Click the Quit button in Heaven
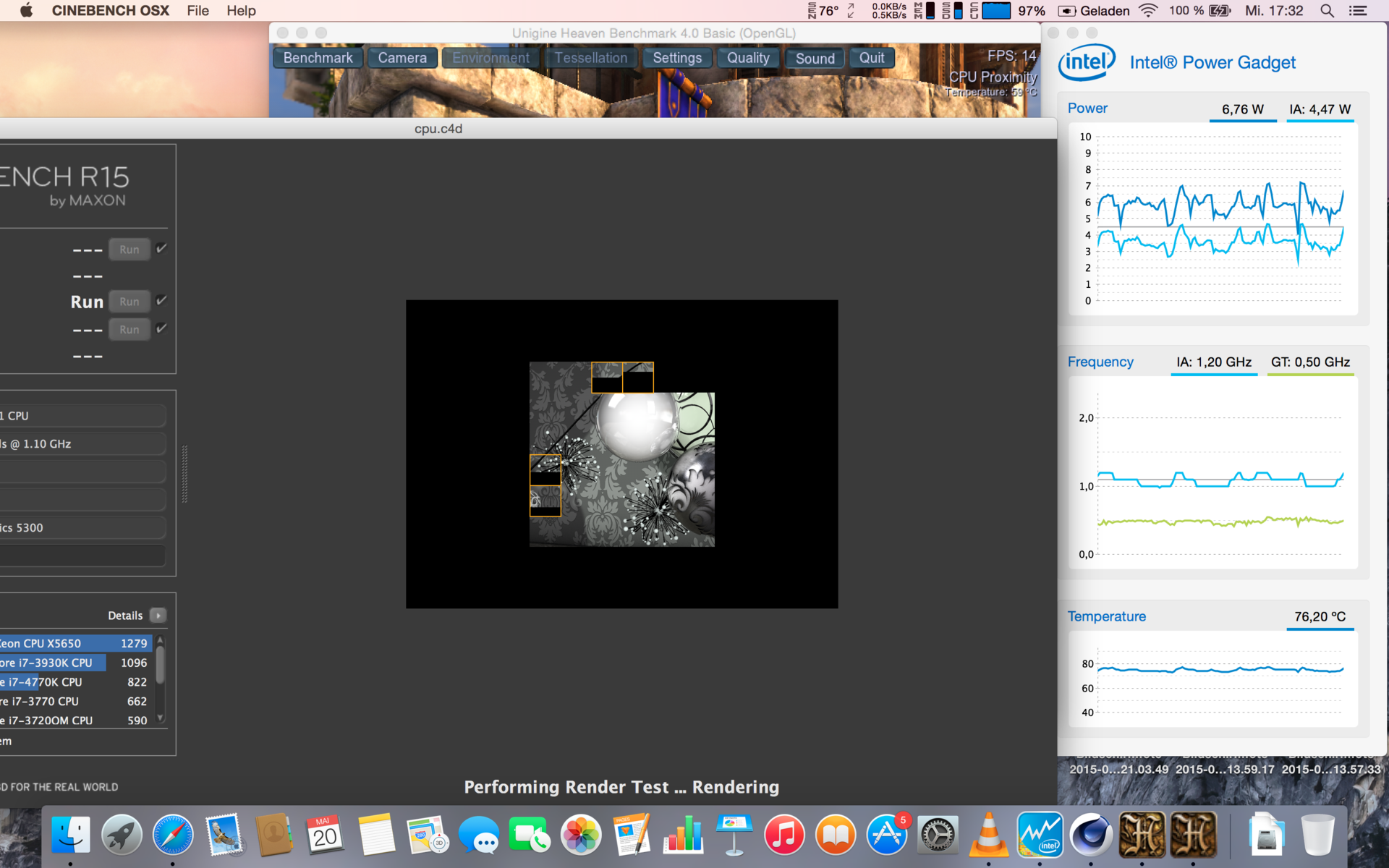 pyautogui.click(x=871, y=58)
